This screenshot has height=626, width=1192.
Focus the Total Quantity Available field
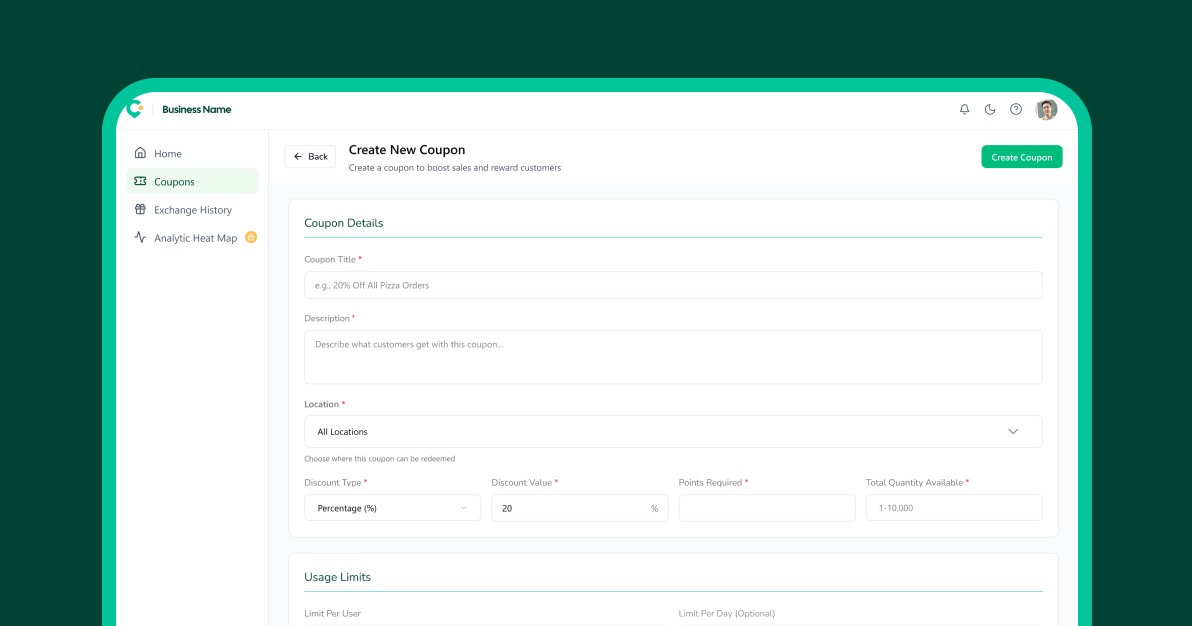coord(954,508)
